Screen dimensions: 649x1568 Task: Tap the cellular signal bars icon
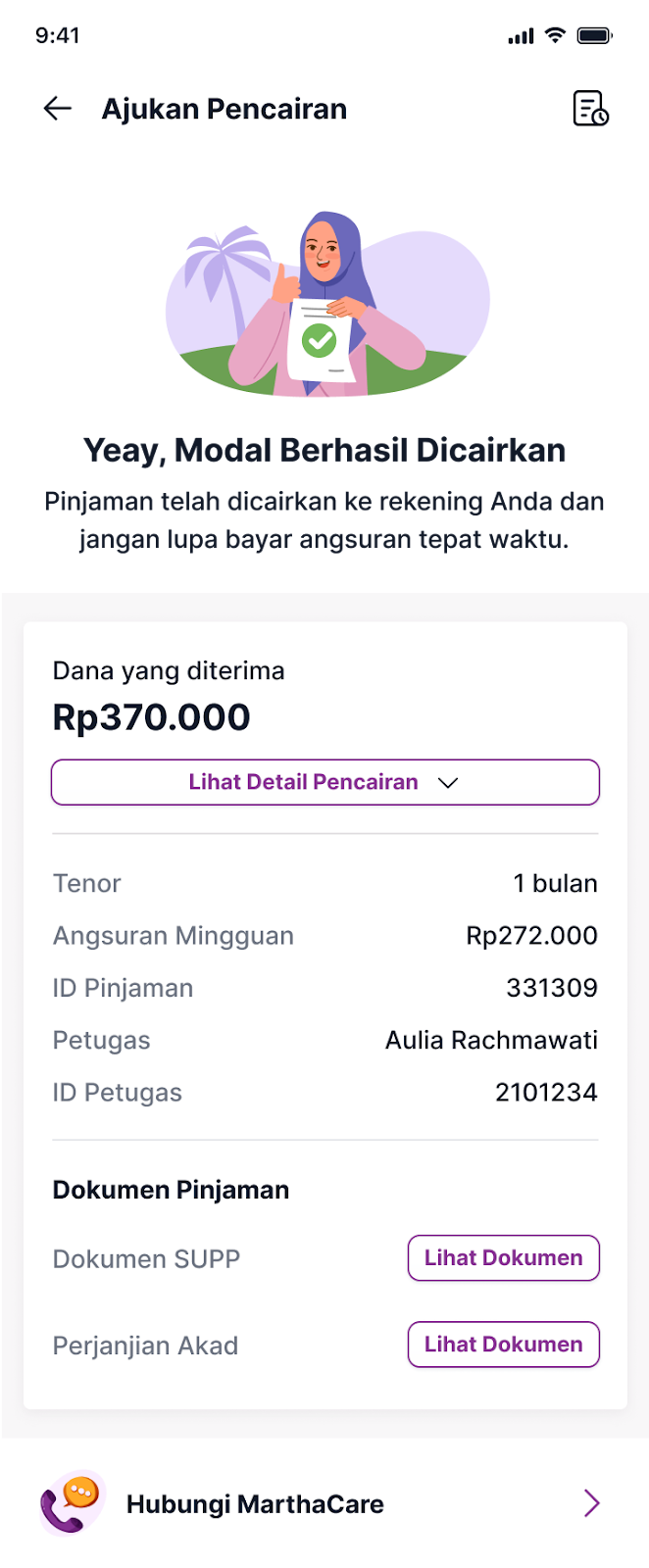[521, 36]
